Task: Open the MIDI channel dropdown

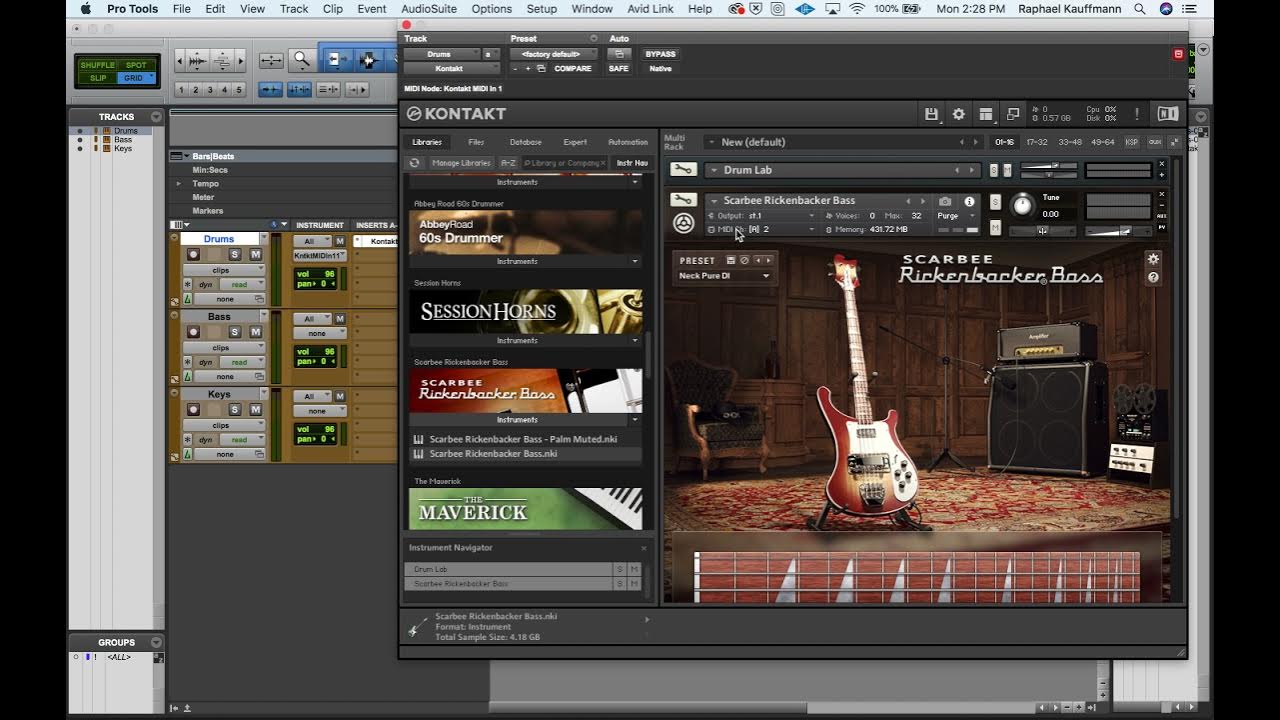Action: (765, 230)
